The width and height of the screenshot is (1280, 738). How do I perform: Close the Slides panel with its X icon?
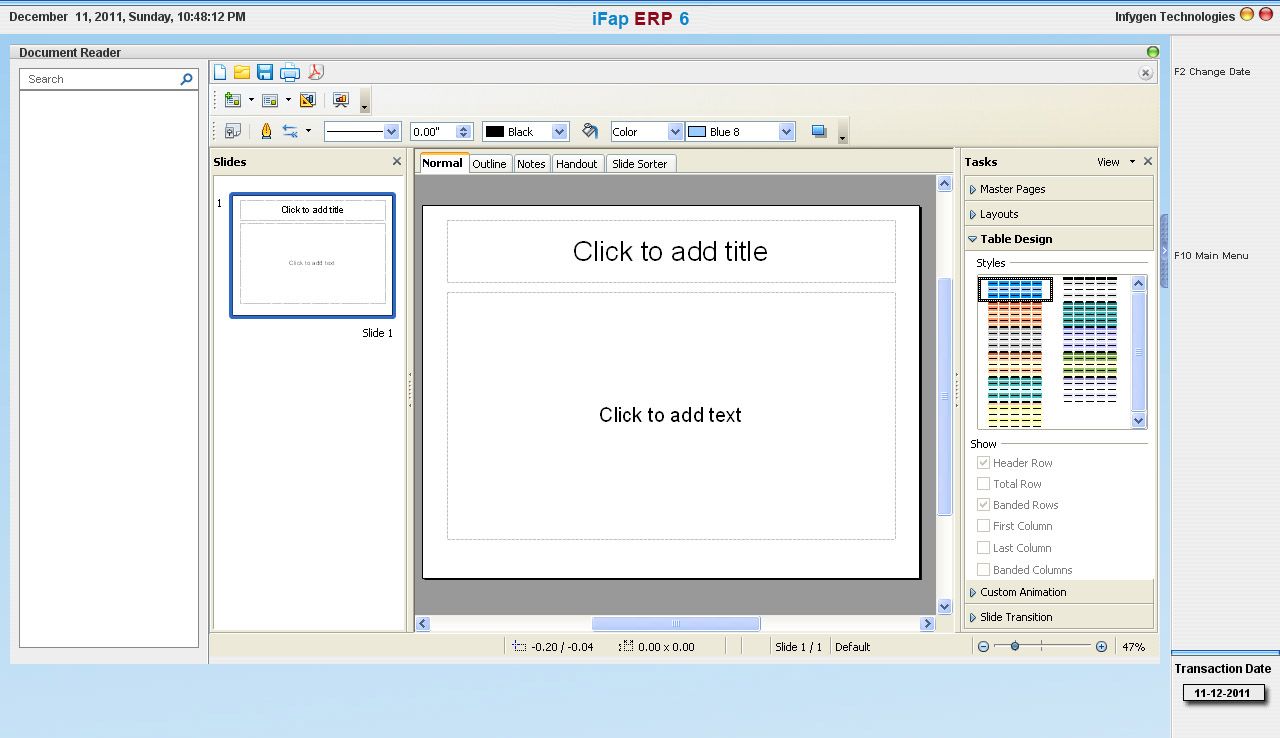click(x=397, y=161)
